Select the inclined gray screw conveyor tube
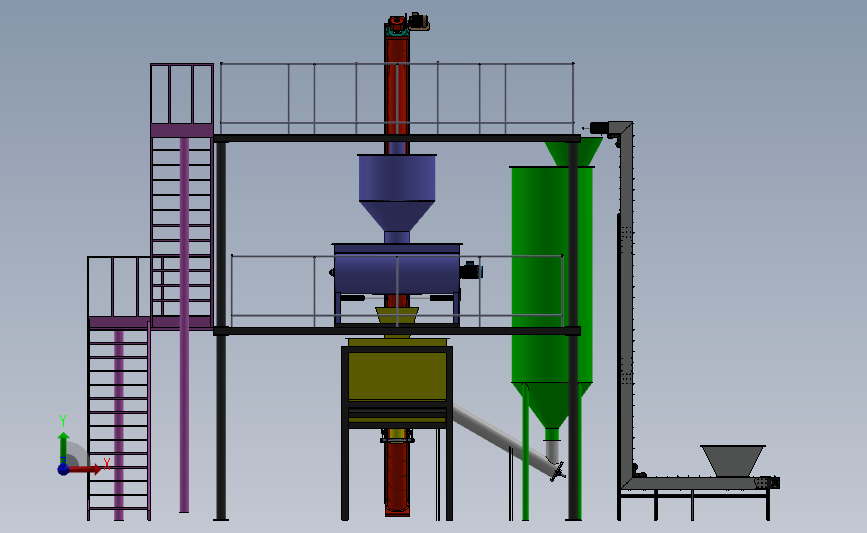Viewport: 867px width, 533px height. (x=506, y=440)
